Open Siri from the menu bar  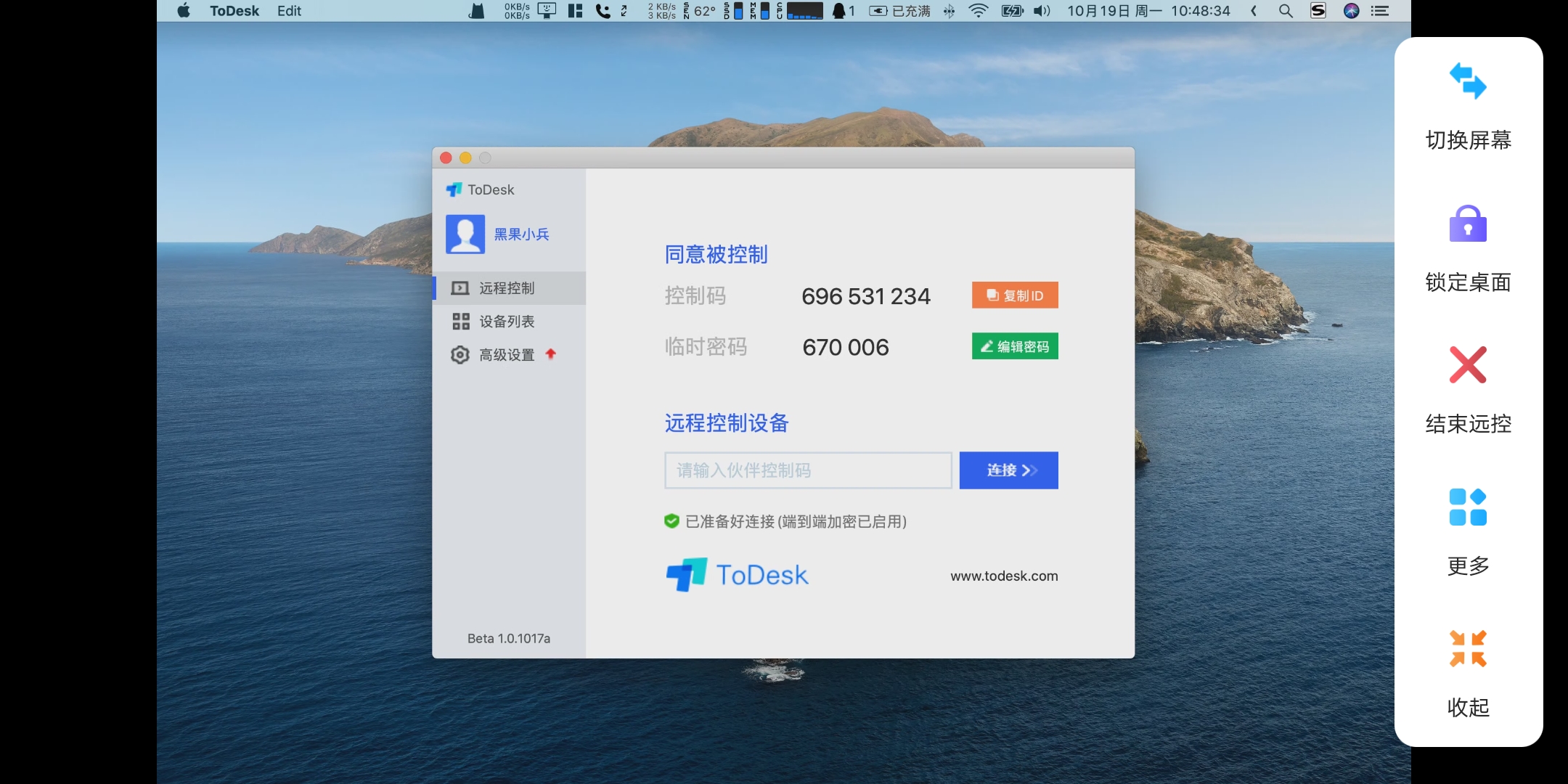[x=1351, y=11]
